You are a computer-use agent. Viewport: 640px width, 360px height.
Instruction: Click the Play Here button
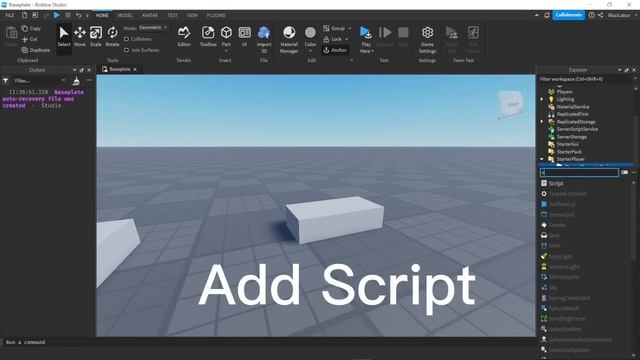pos(366,40)
